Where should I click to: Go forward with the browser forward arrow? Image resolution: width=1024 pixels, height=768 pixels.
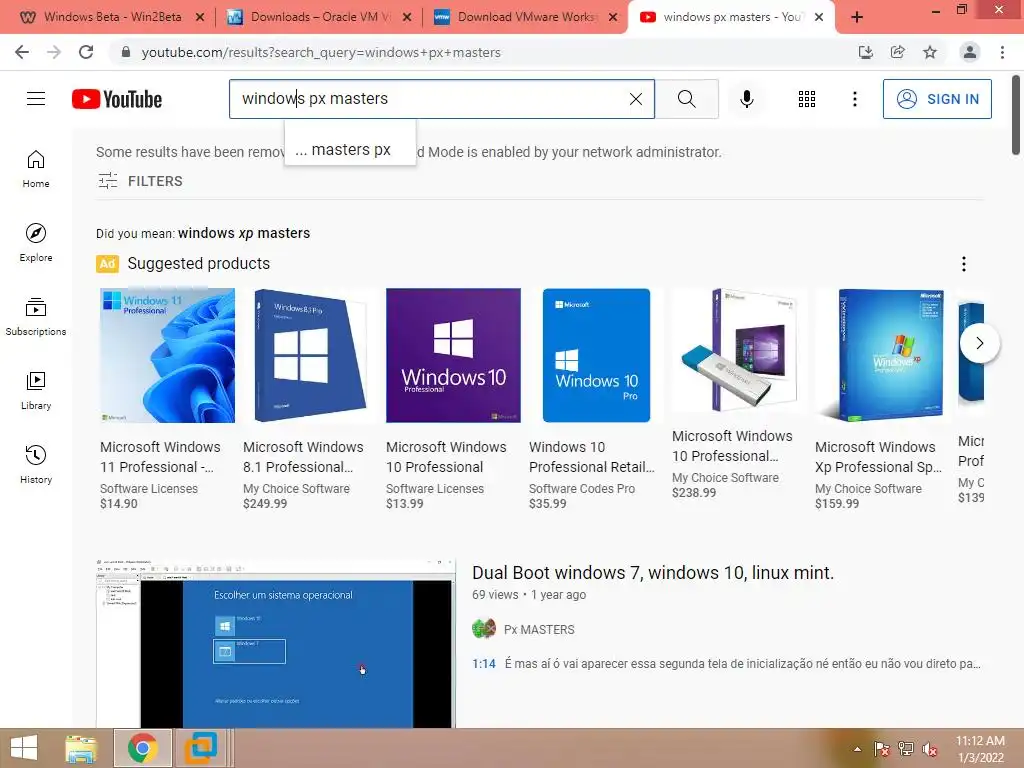tap(54, 52)
